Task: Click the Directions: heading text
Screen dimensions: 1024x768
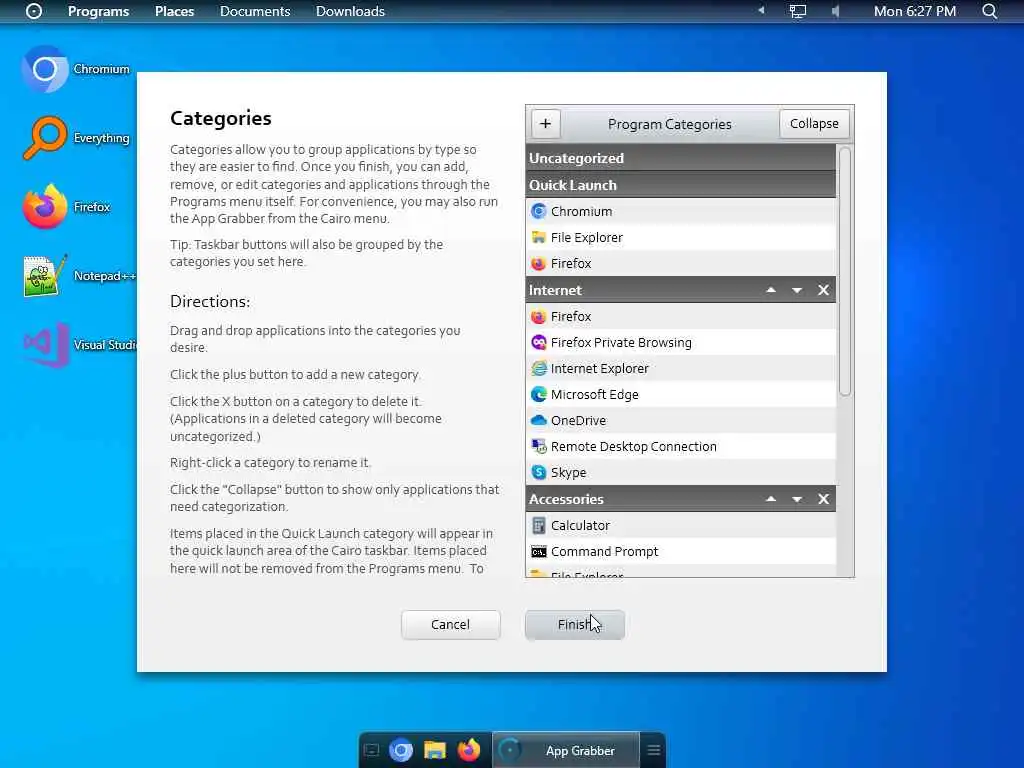Action: 210,301
